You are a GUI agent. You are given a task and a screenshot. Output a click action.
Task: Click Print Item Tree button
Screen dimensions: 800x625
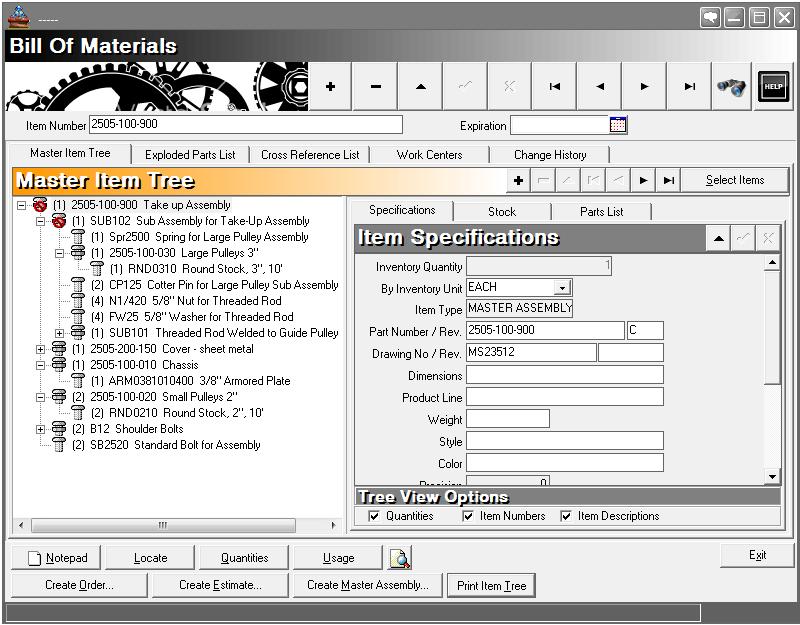(491, 586)
